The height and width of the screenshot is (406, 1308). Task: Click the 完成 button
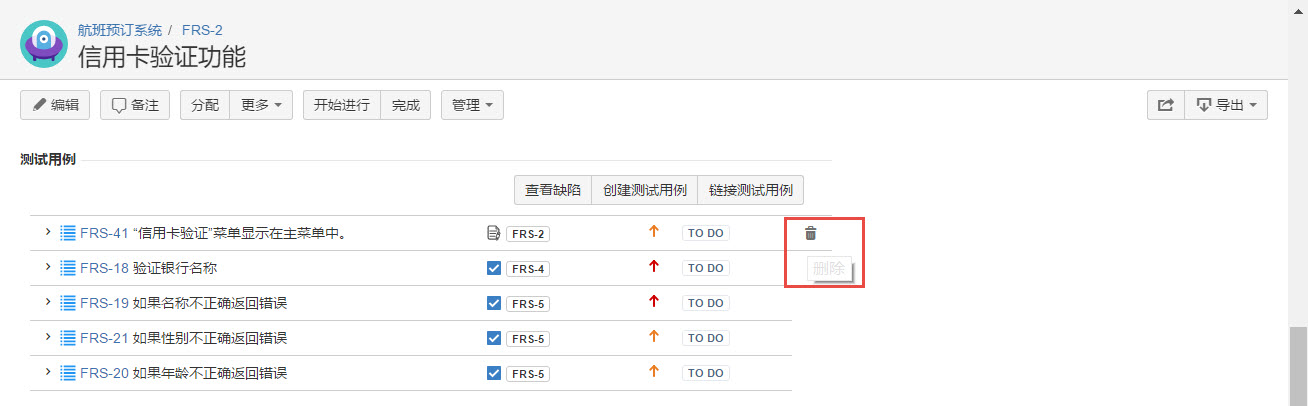406,105
